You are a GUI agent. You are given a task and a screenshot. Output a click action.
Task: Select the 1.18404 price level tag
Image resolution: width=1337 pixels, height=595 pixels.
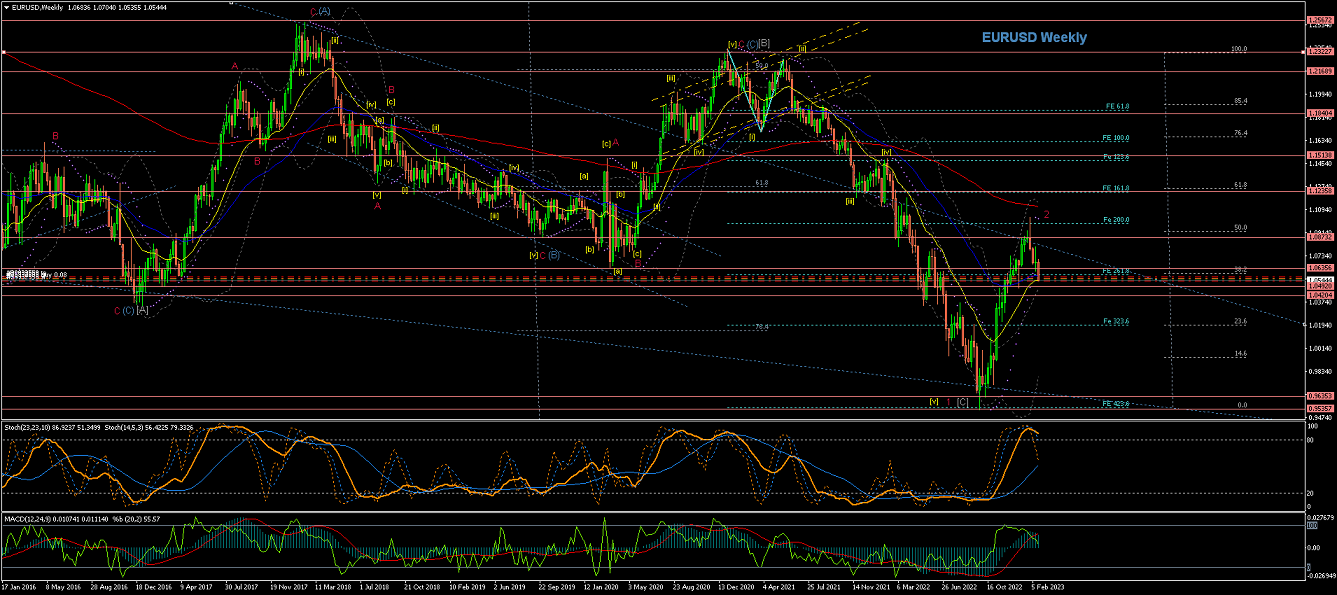click(1320, 113)
